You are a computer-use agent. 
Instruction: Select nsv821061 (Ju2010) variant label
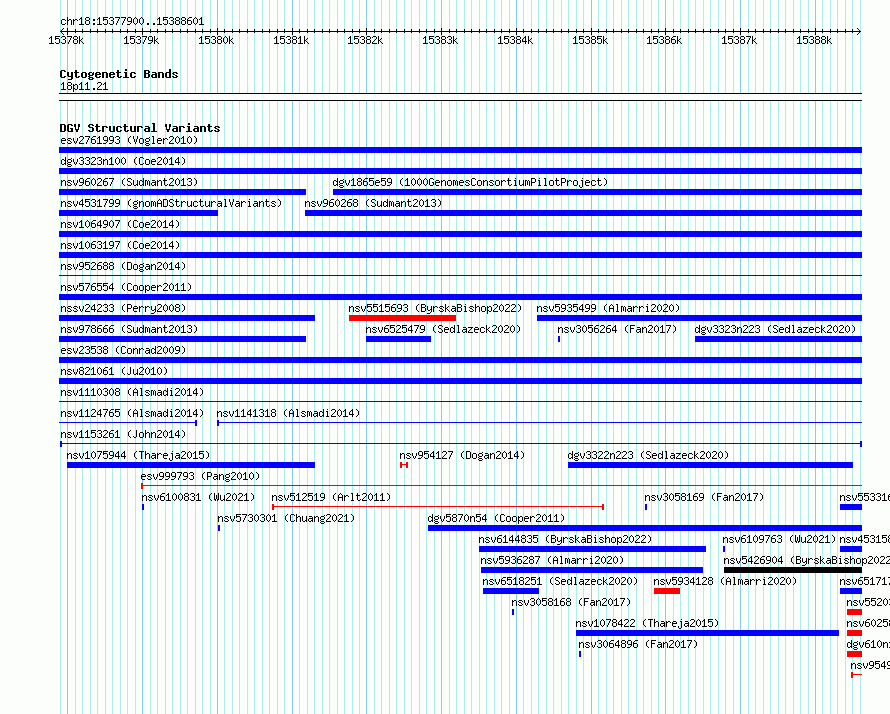point(114,371)
